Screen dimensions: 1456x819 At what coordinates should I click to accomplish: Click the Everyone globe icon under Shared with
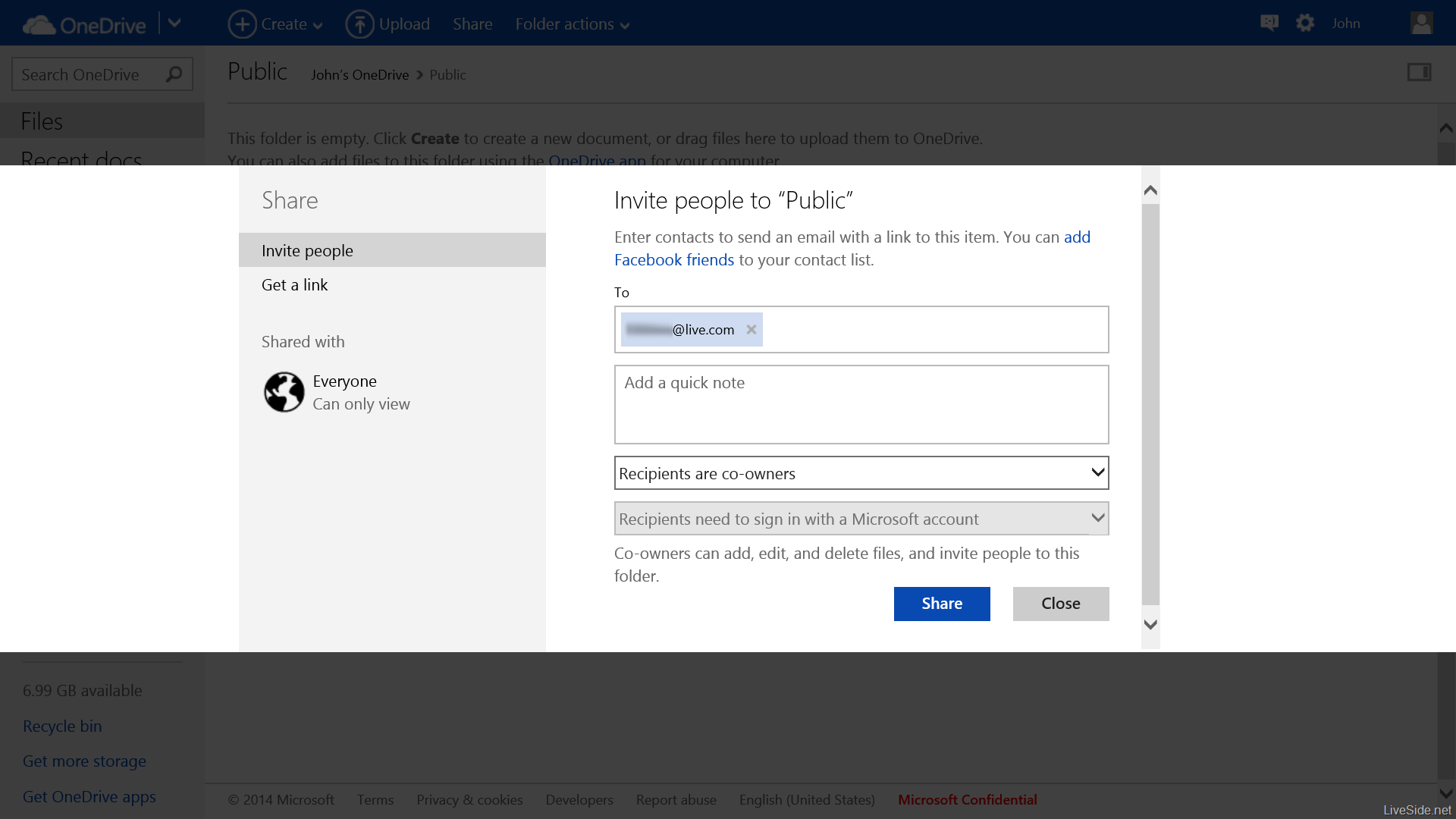284,392
